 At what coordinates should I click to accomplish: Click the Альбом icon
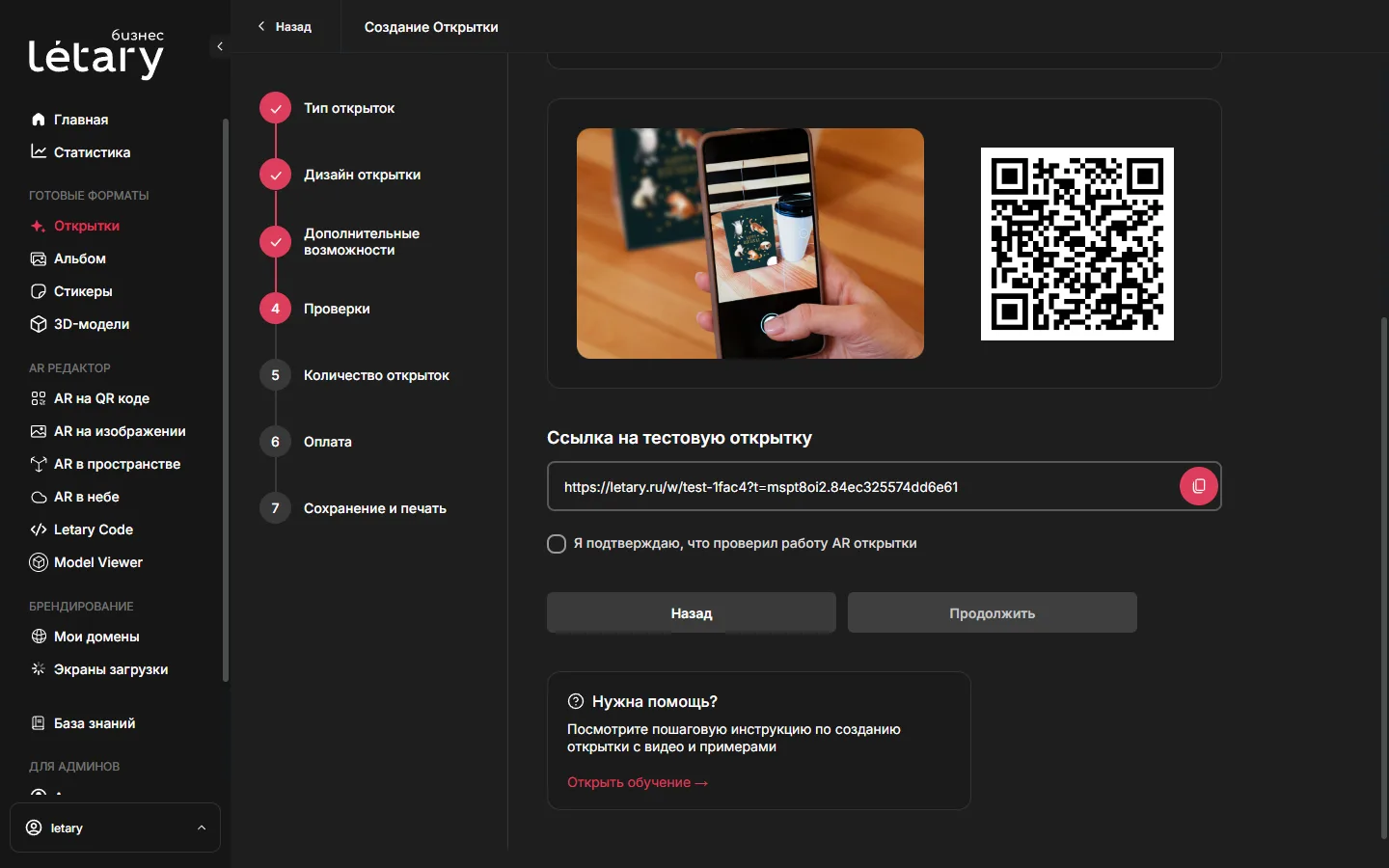(x=39, y=258)
